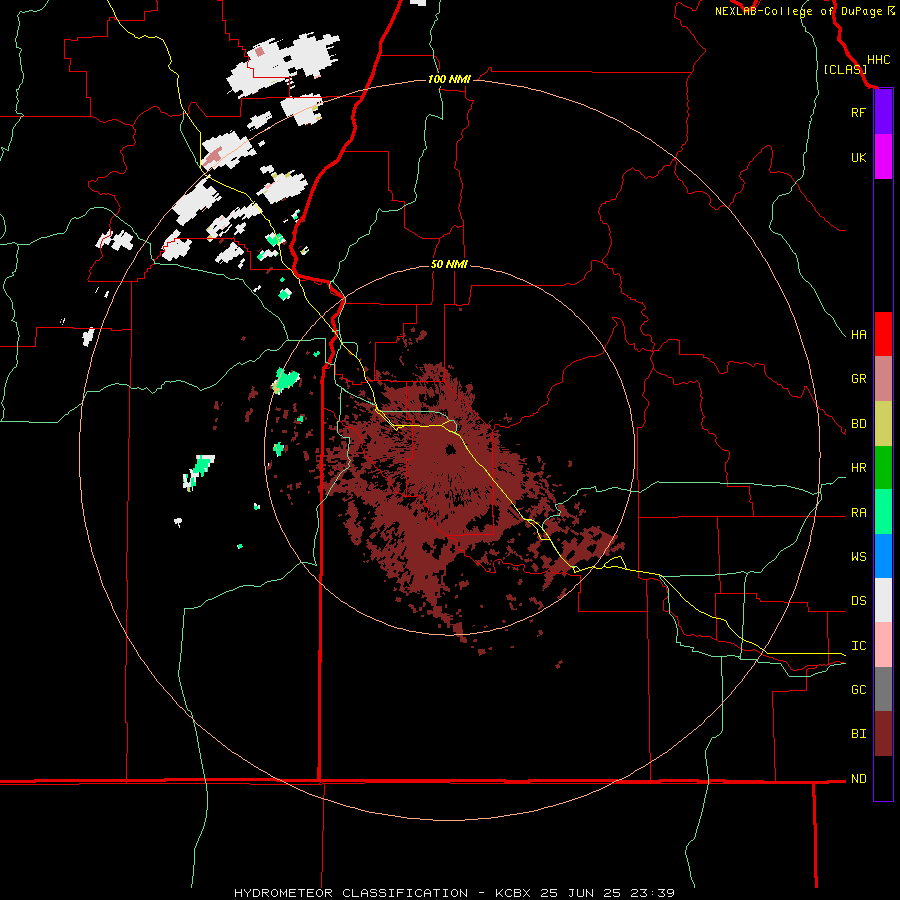Image resolution: width=900 pixels, height=900 pixels.
Task: Select the yellow BD big drops swatch
Action: tap(883, 424)
